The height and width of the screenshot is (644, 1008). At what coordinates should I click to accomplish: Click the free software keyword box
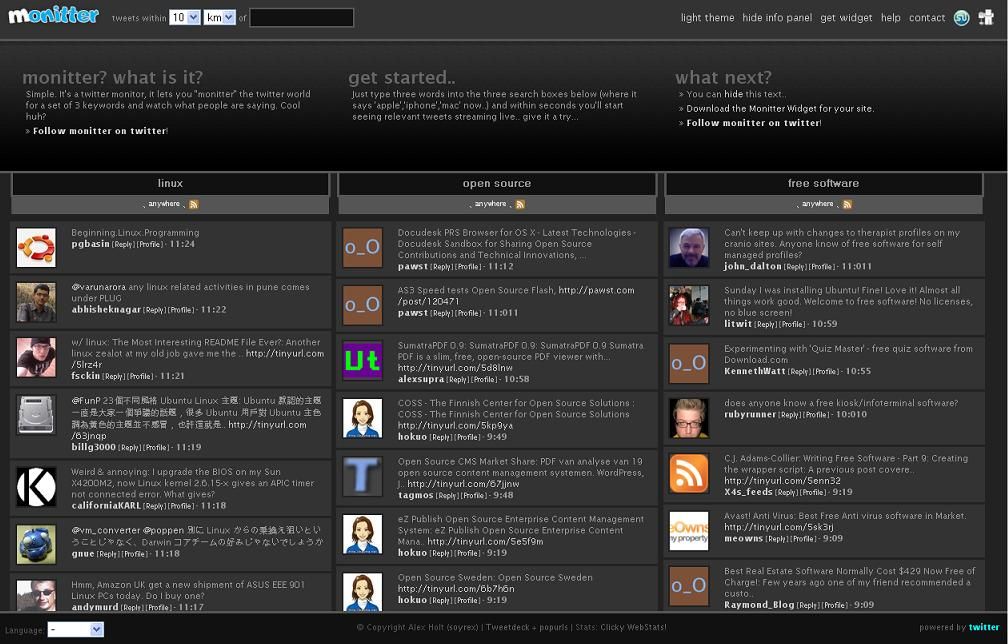coord(824,184)
